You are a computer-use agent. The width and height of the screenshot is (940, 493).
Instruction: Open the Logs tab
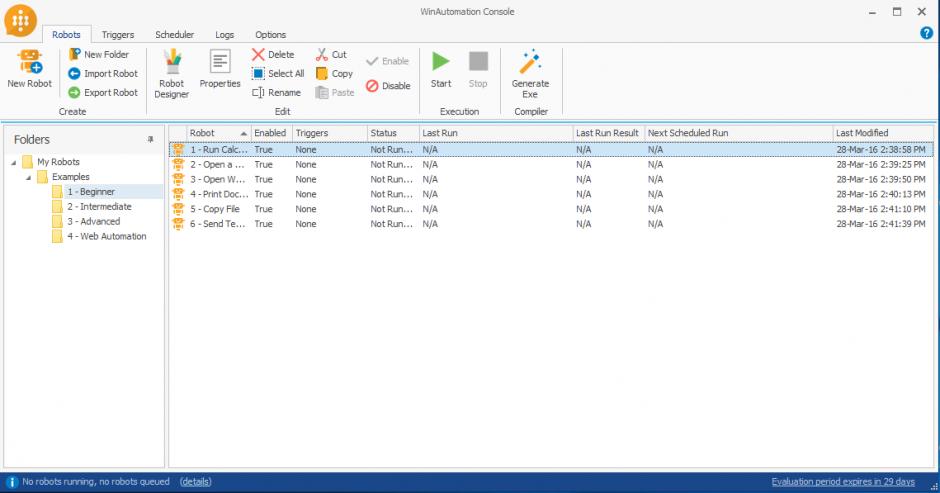point(225,35)
